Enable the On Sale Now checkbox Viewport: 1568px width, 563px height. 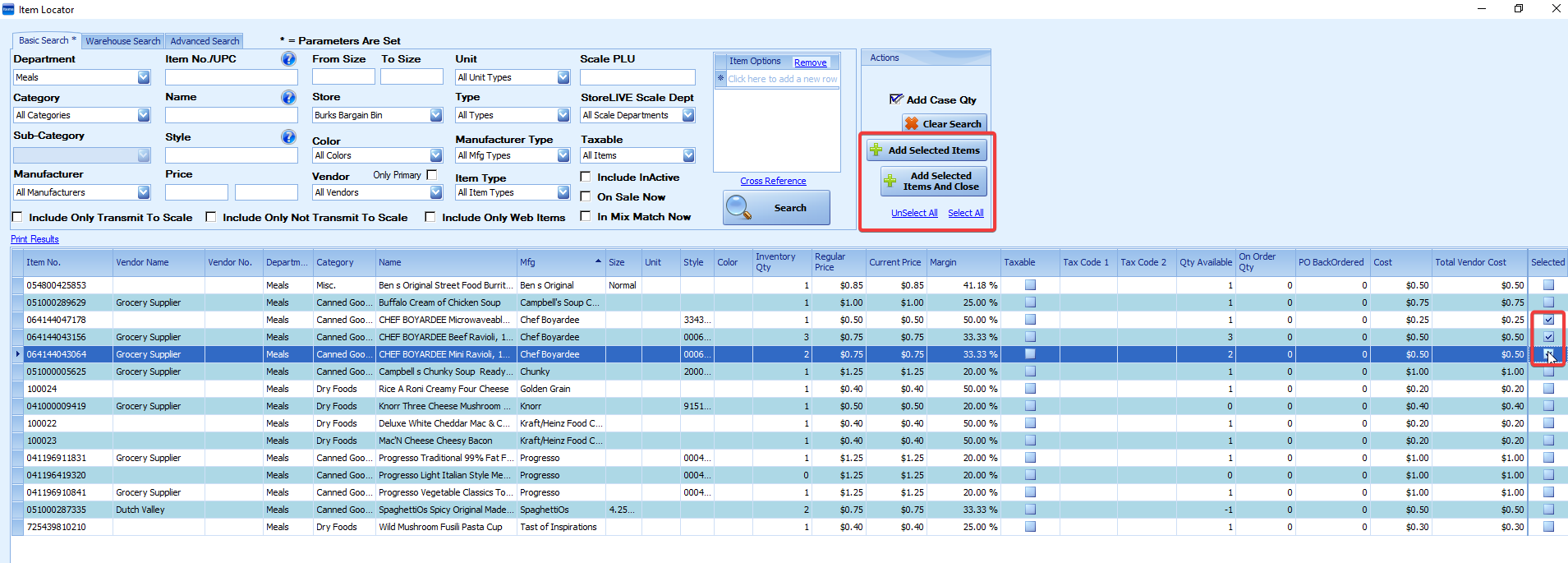click(586, 196)
